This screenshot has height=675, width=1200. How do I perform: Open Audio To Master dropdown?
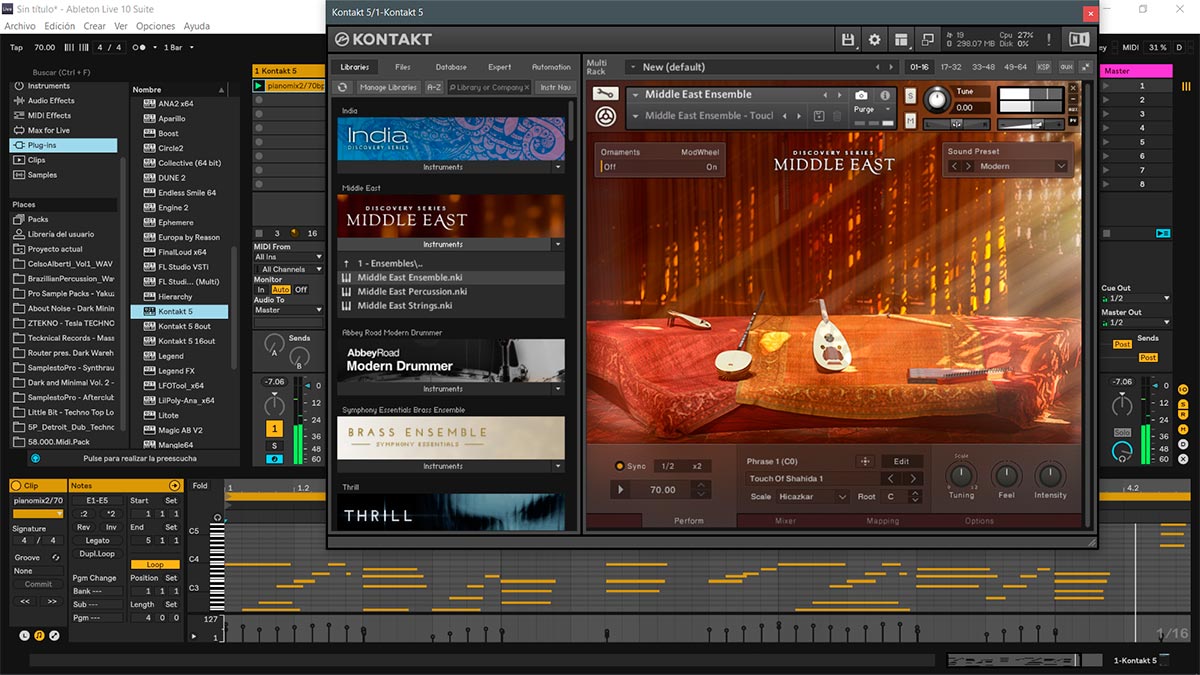tap(288, 310)
